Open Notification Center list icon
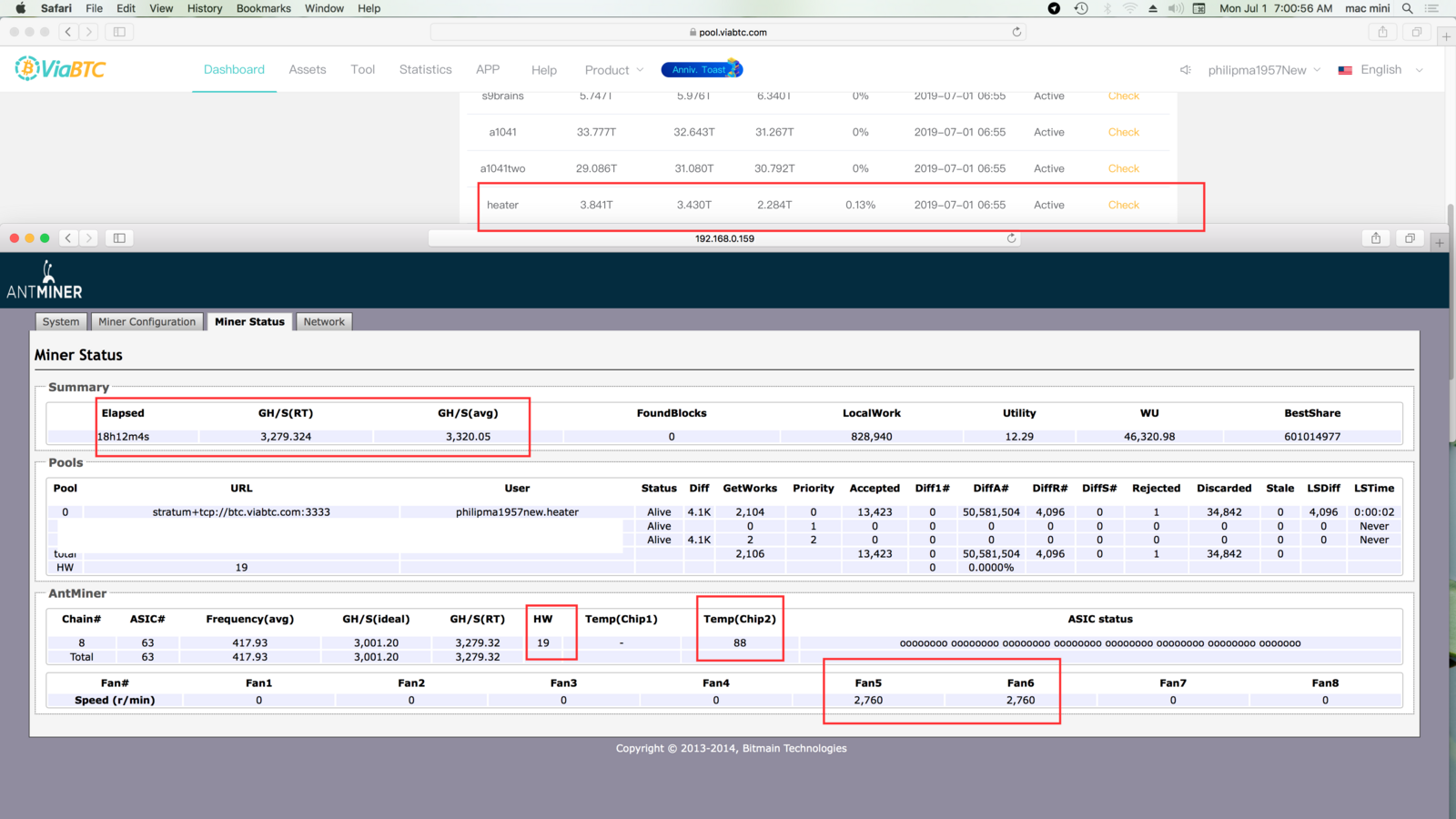 1432,8
